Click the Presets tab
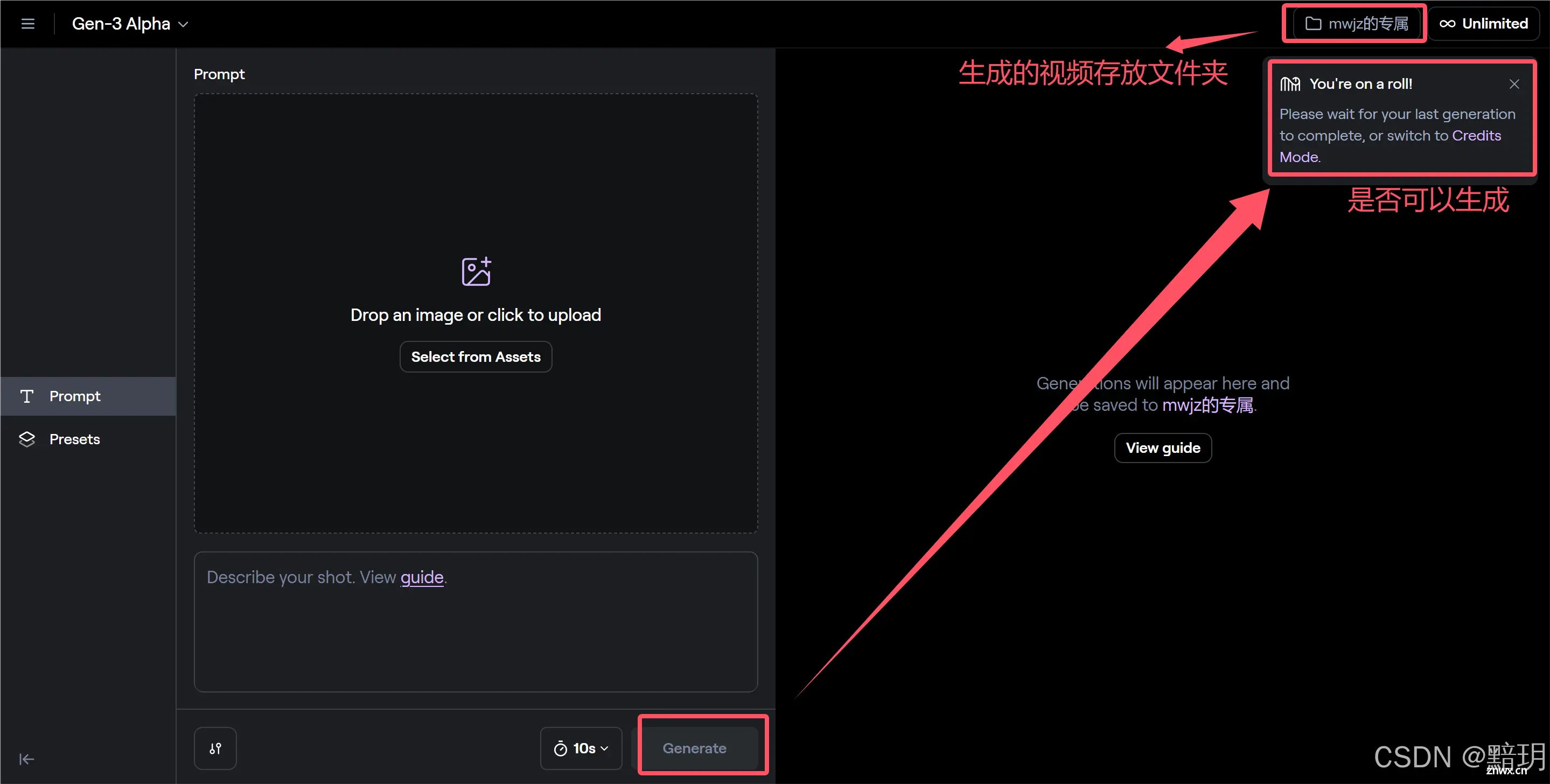This screenshot has height=784, width=1550. coord(74,438)
